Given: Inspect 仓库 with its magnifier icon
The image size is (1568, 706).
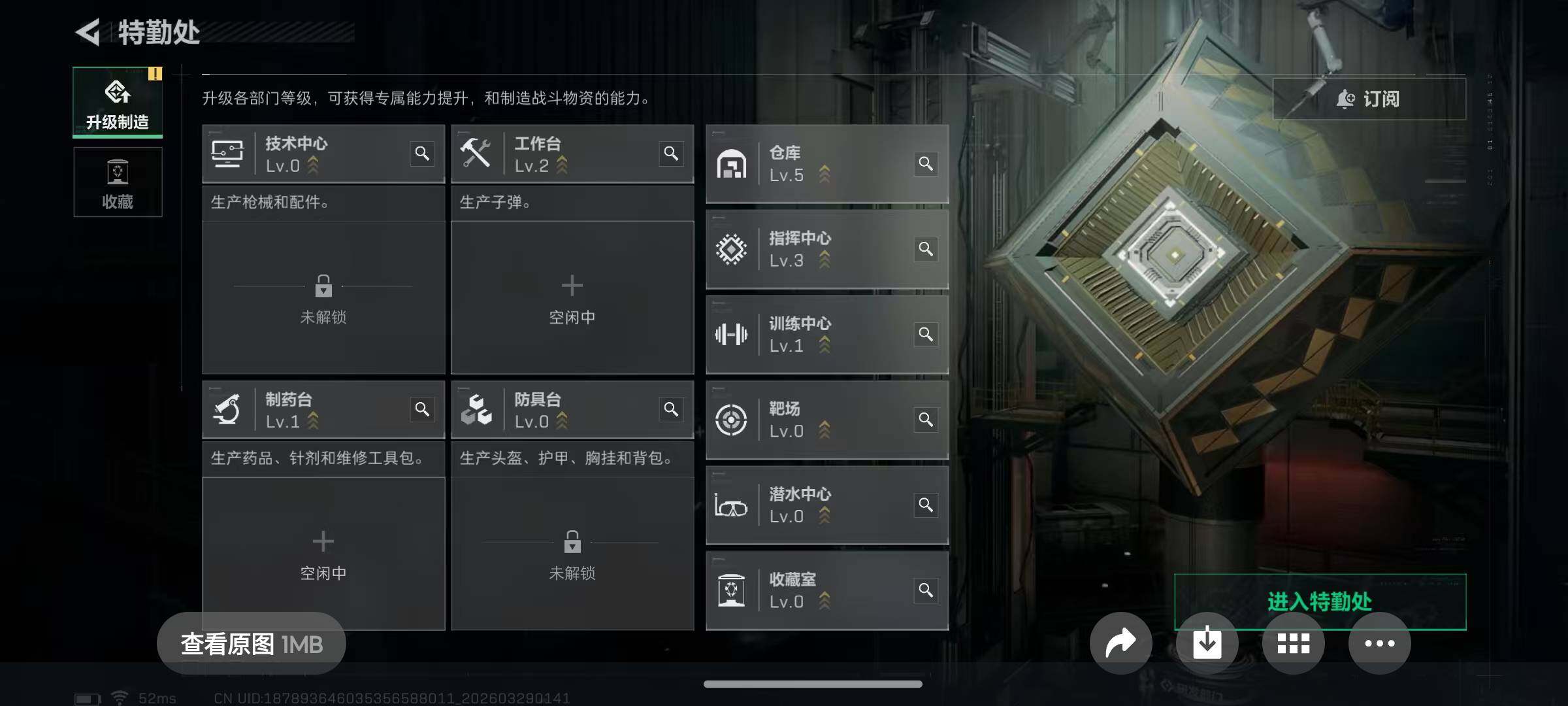Looking at the screenshot, I should point(926,163).
